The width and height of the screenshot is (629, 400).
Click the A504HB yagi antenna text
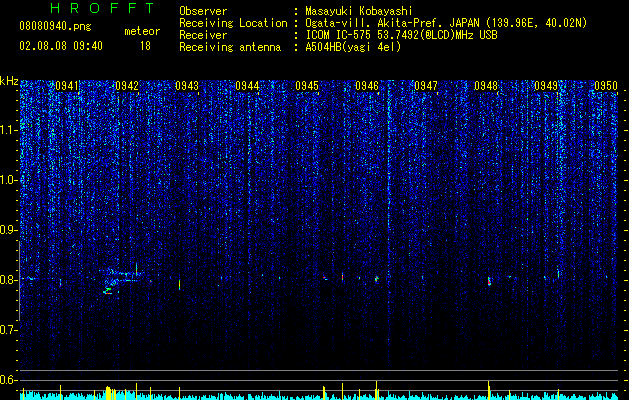353,47
